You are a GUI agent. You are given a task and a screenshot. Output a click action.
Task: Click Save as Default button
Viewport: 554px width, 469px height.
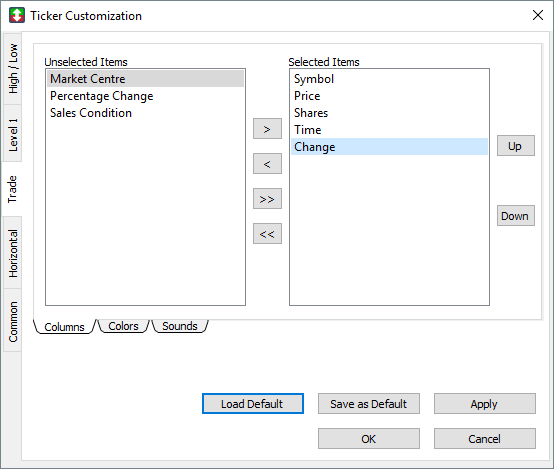pos(369,404)
